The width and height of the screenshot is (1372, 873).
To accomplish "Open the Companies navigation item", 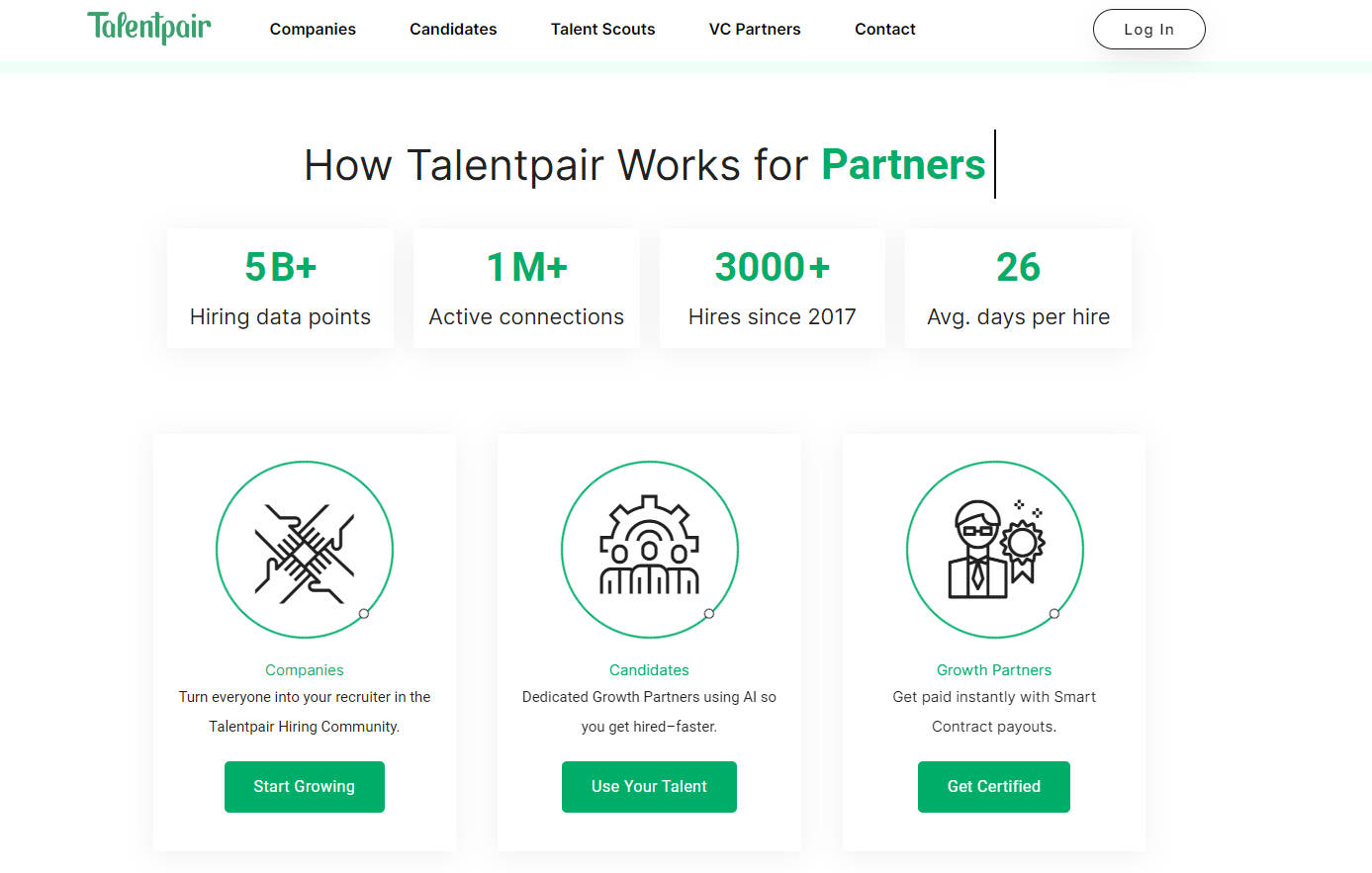I will tap(313, 29).
